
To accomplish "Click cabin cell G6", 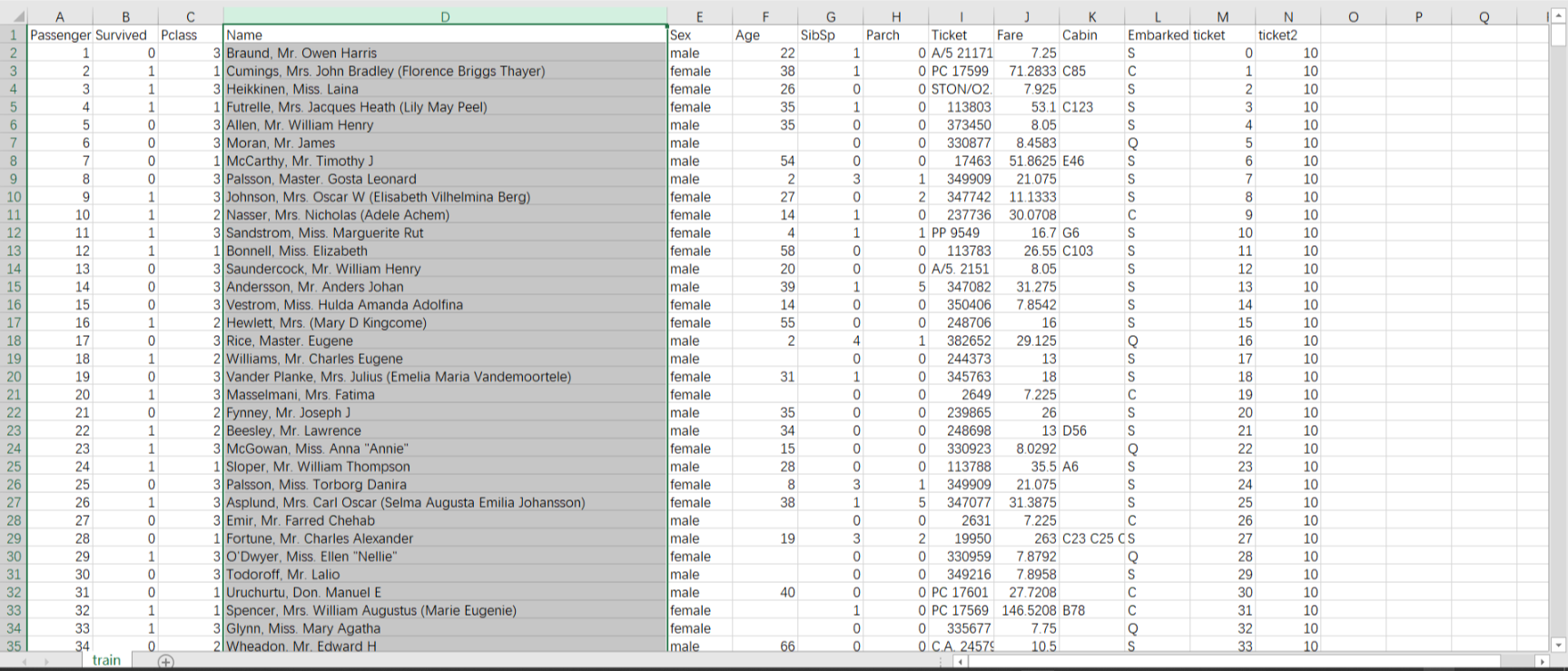I will [1092, 232].
